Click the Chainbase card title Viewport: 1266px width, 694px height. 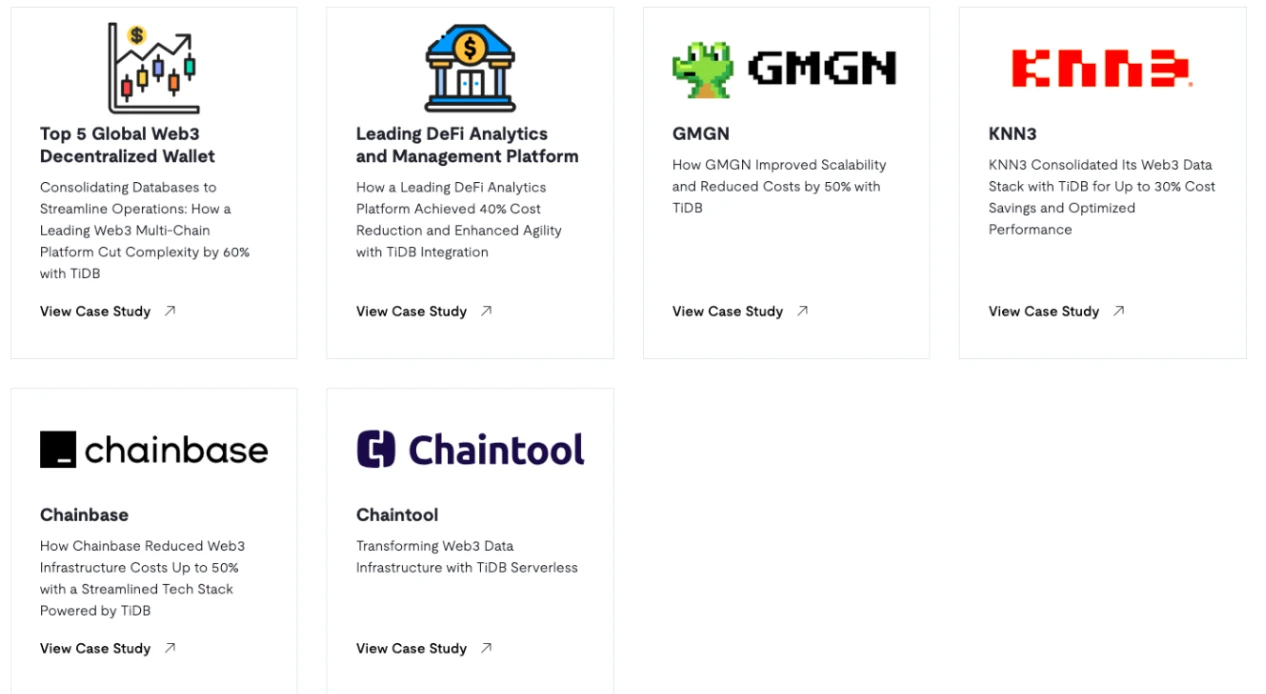[x=84, y=515]
